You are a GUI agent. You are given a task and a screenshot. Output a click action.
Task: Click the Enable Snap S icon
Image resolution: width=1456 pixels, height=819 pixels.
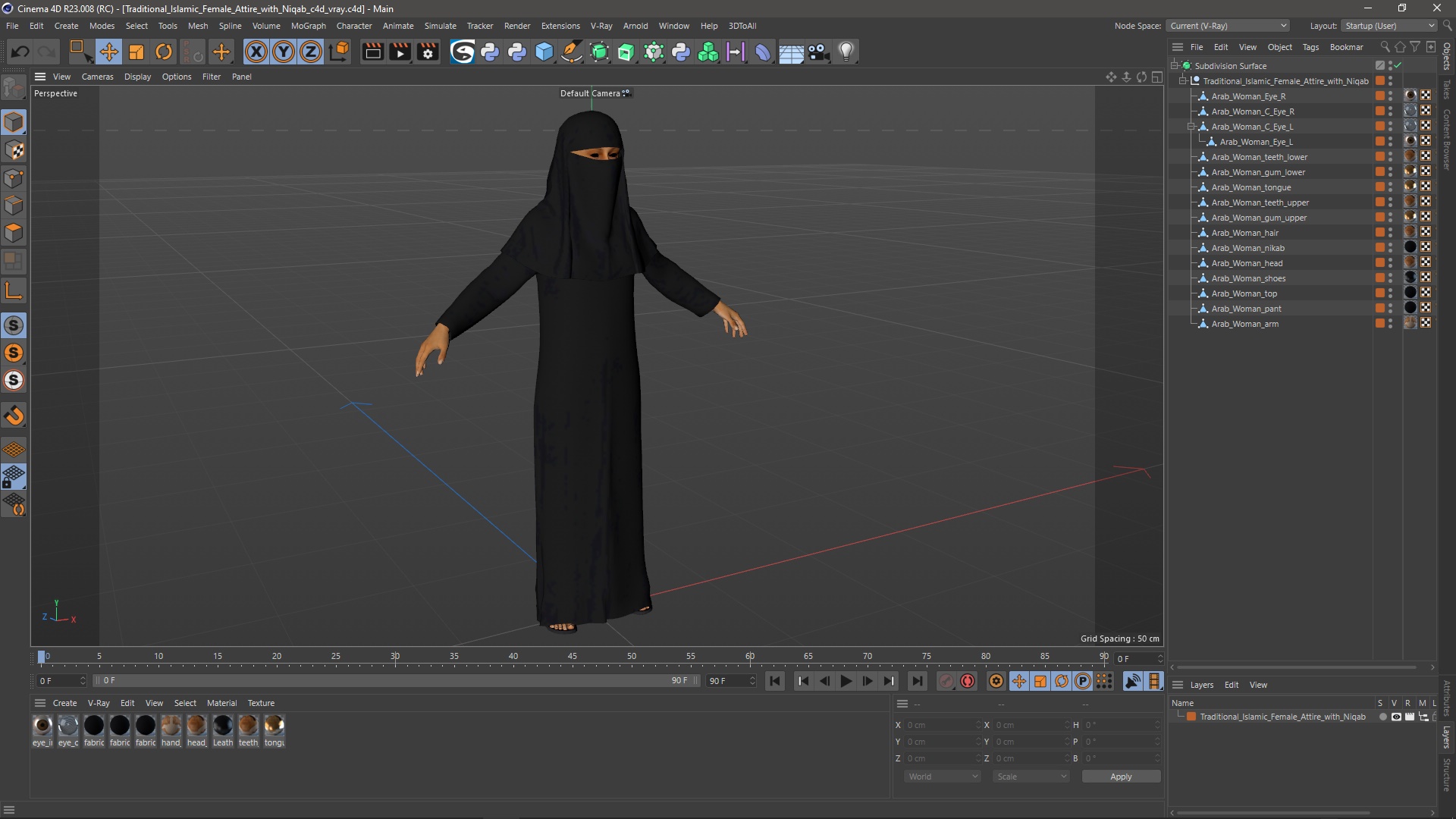(14, 325)
